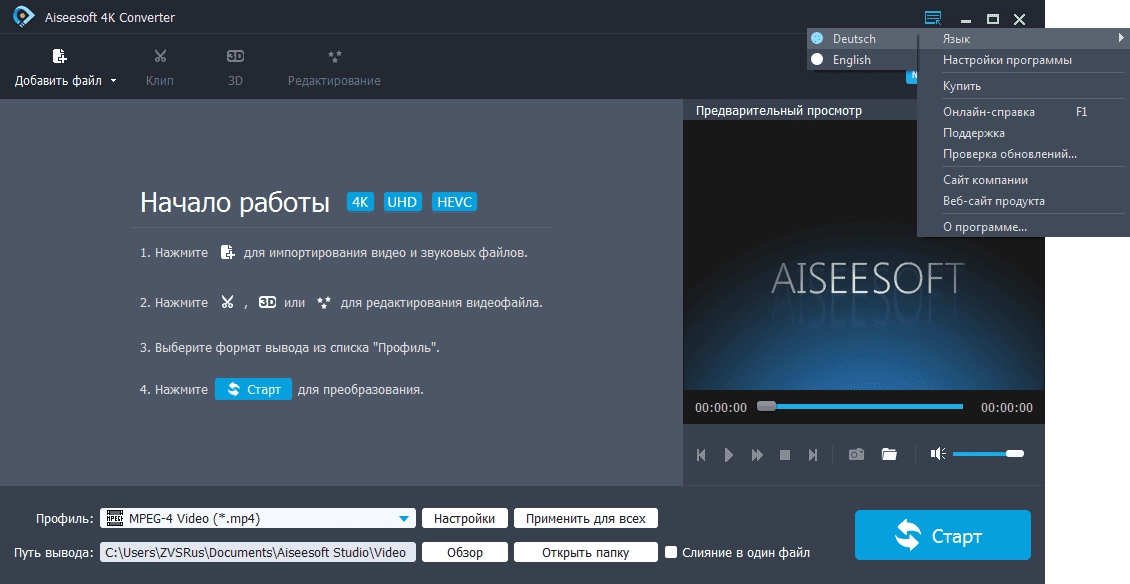Screen dimensions: 1130x584
Task: Click the HEVC badge
Action: point(454,202)
